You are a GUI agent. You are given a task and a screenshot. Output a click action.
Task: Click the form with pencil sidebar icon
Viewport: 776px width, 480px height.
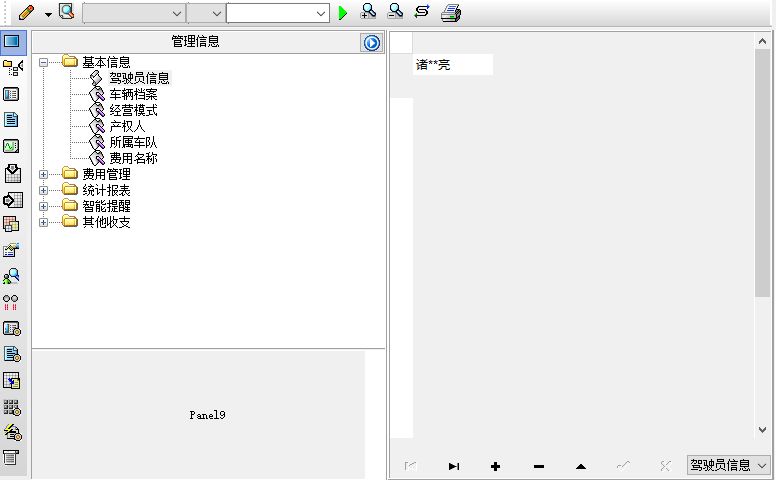tap(11, 250)
